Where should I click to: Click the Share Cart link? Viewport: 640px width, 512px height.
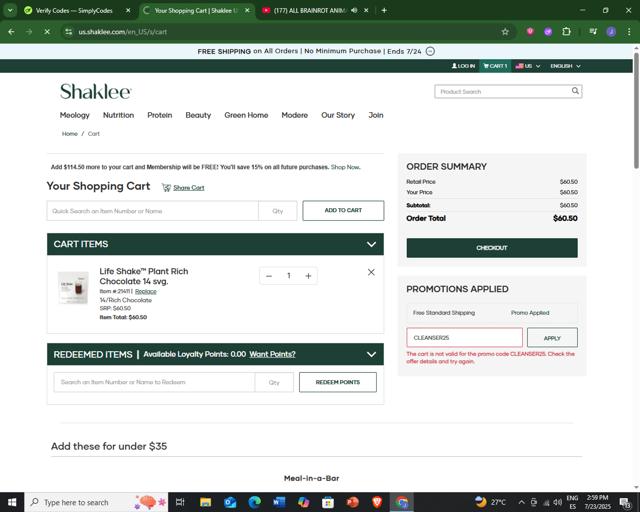point(189,187)
